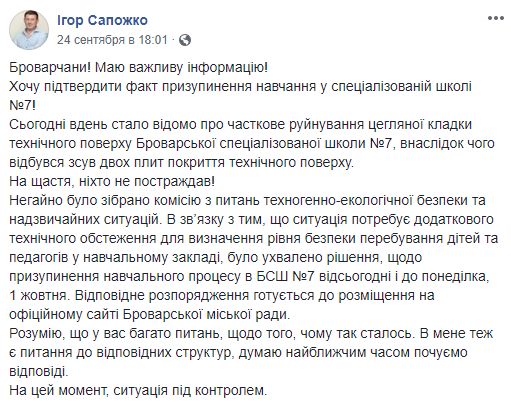Click the date text 1 жовтня
Image resolution: width=511 pixels, height=406 pixels.
point(38,296)
